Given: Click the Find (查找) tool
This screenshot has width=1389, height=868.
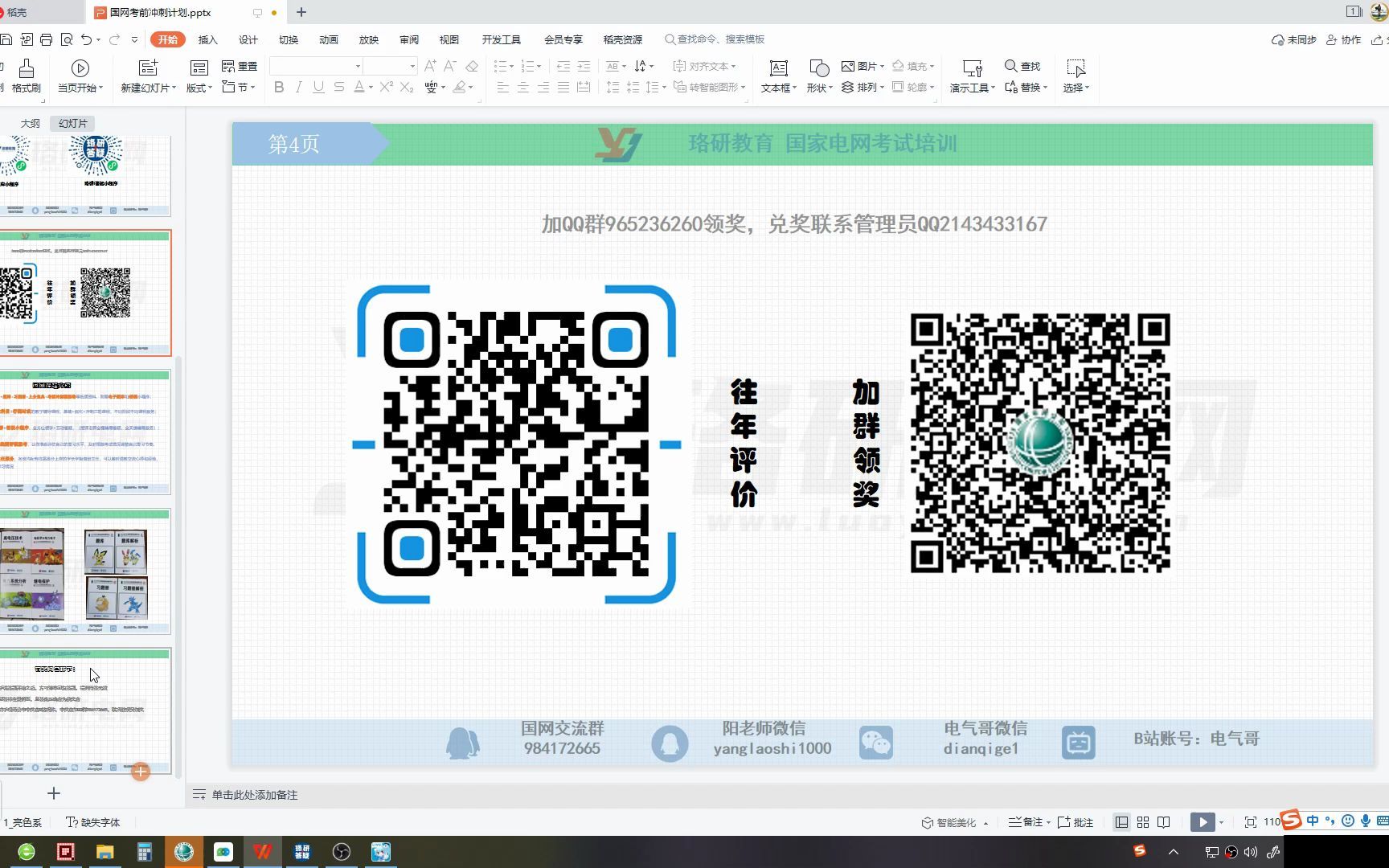Looking at the screenshot, I should [1022, 66].
